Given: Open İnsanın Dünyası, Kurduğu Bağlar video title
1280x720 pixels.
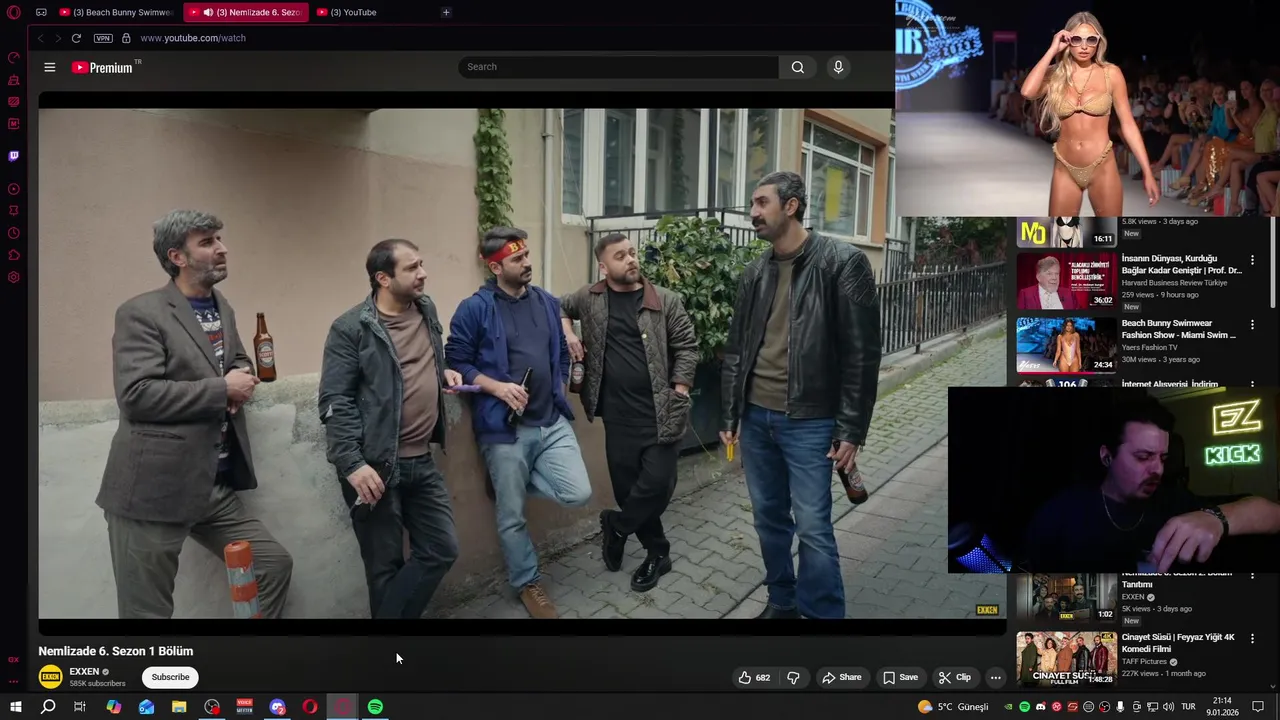Looking at the screenshot, I should [1181, 264].
